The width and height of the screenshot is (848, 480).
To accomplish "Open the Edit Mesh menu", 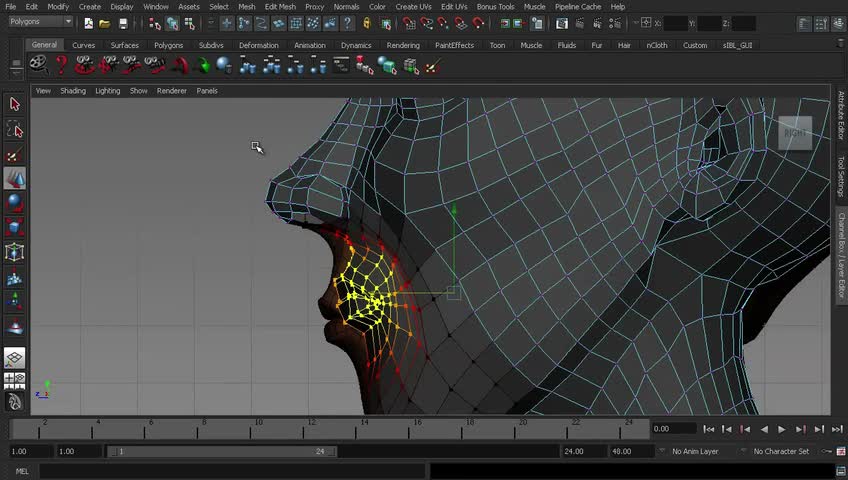I will (280, 7).
